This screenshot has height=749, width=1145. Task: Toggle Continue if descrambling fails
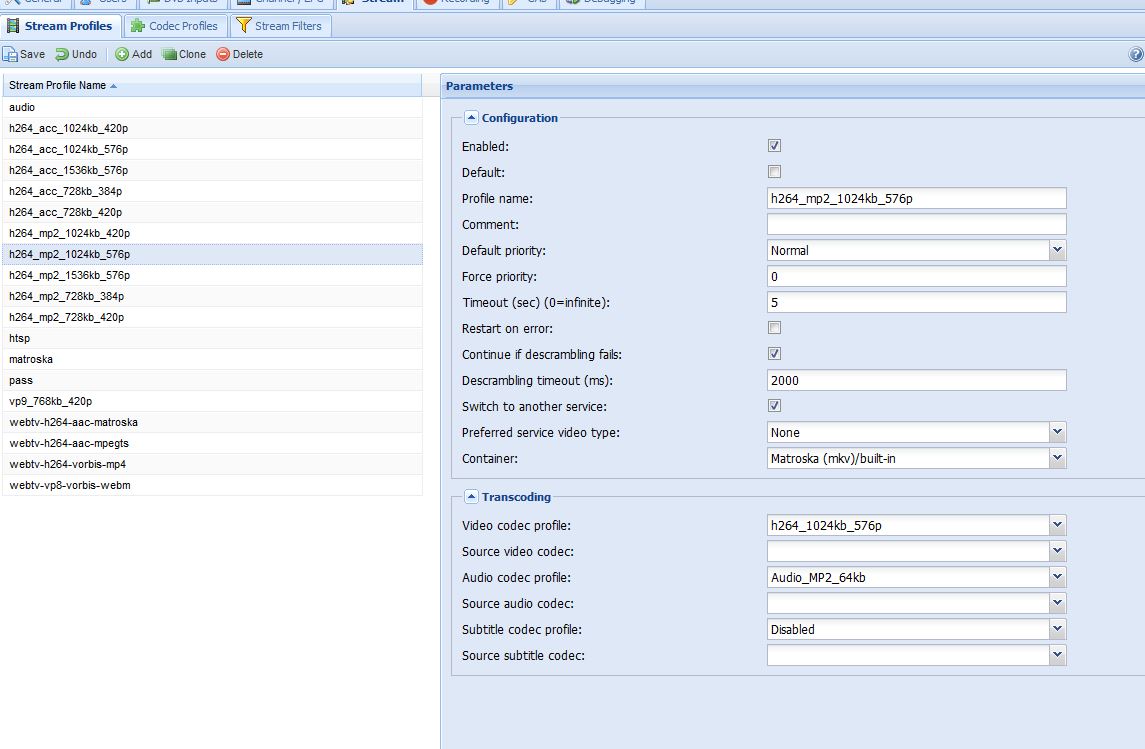775,354
